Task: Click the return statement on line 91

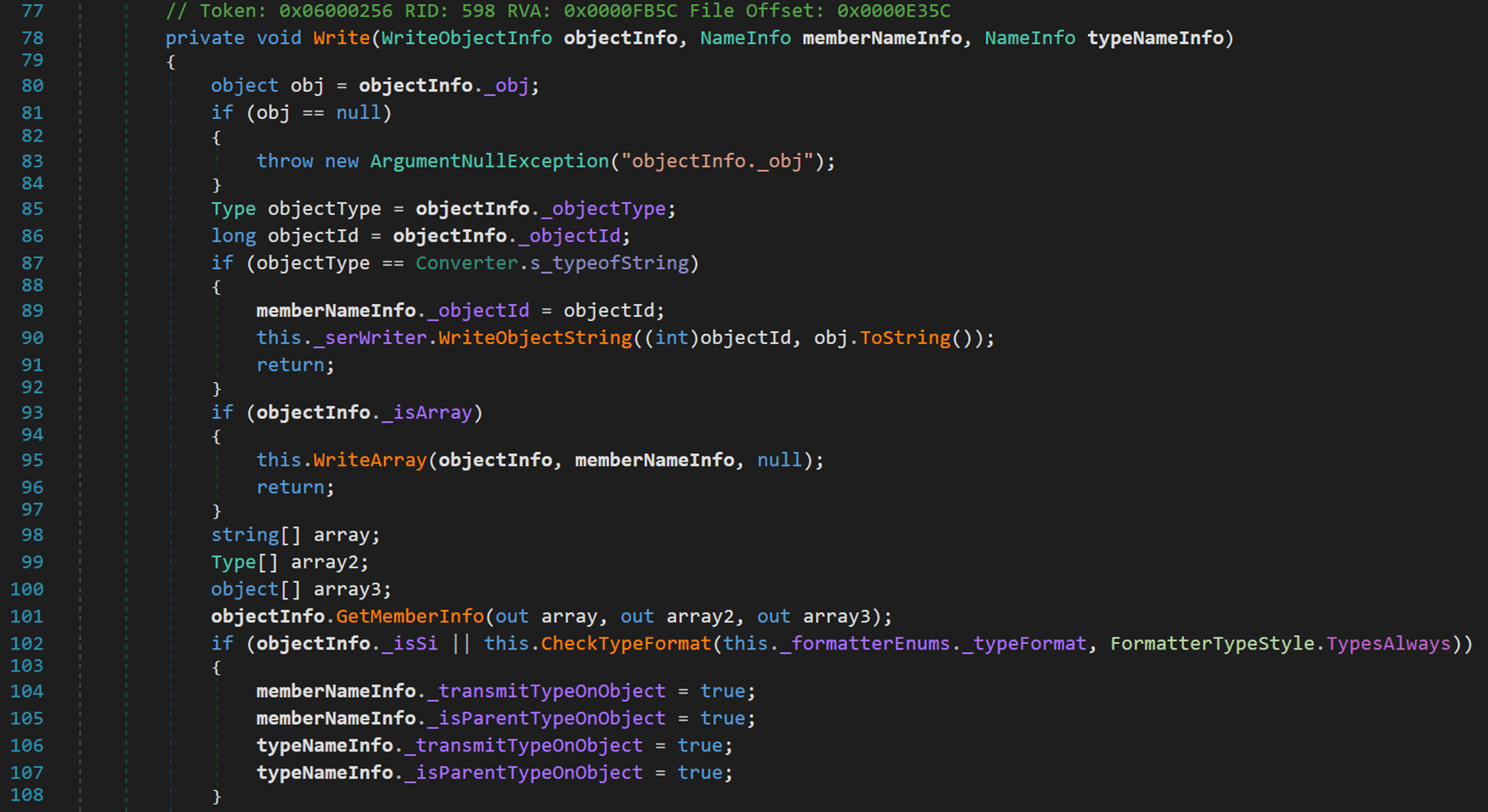Action: click(x=295, y=365)
